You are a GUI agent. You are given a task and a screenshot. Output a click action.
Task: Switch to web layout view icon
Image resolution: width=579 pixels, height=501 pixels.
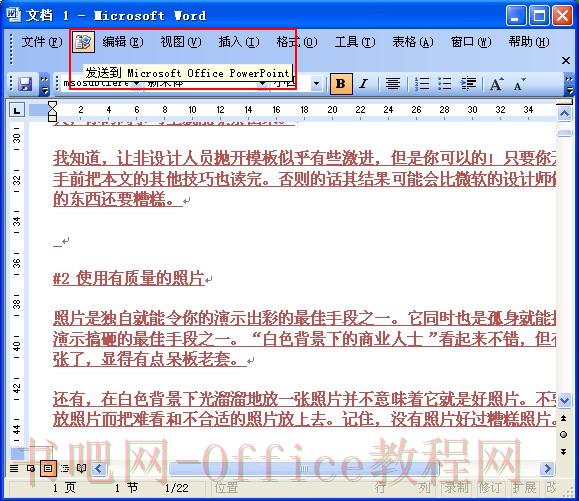[31, 469]
